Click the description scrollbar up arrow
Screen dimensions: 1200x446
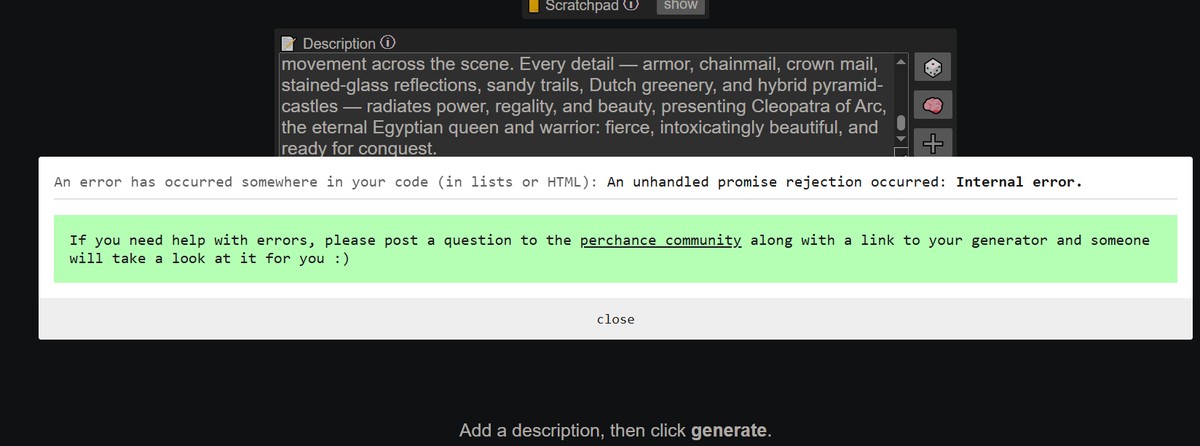pyautogui.click(x=900, y=64)
